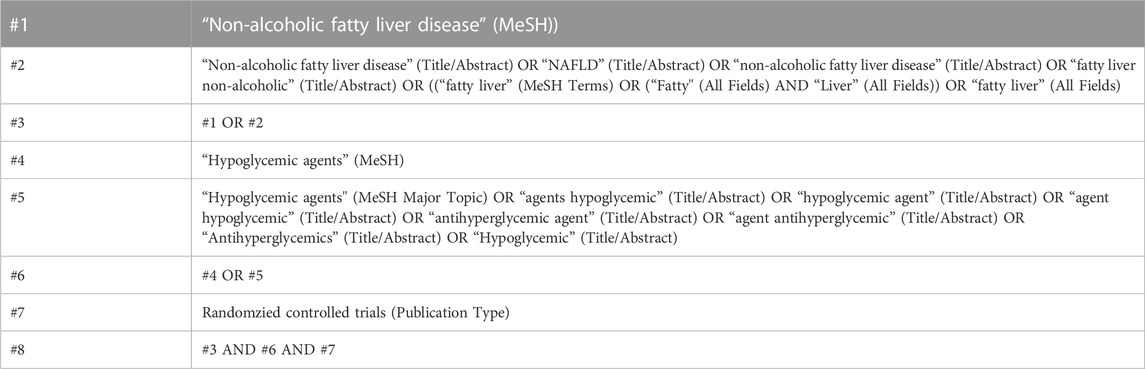Image resolution: width=1145 pixels, height=369 pixels.
Task: Click the #6 row label cell
Action: pyautogui.click(x=96, y=275)
